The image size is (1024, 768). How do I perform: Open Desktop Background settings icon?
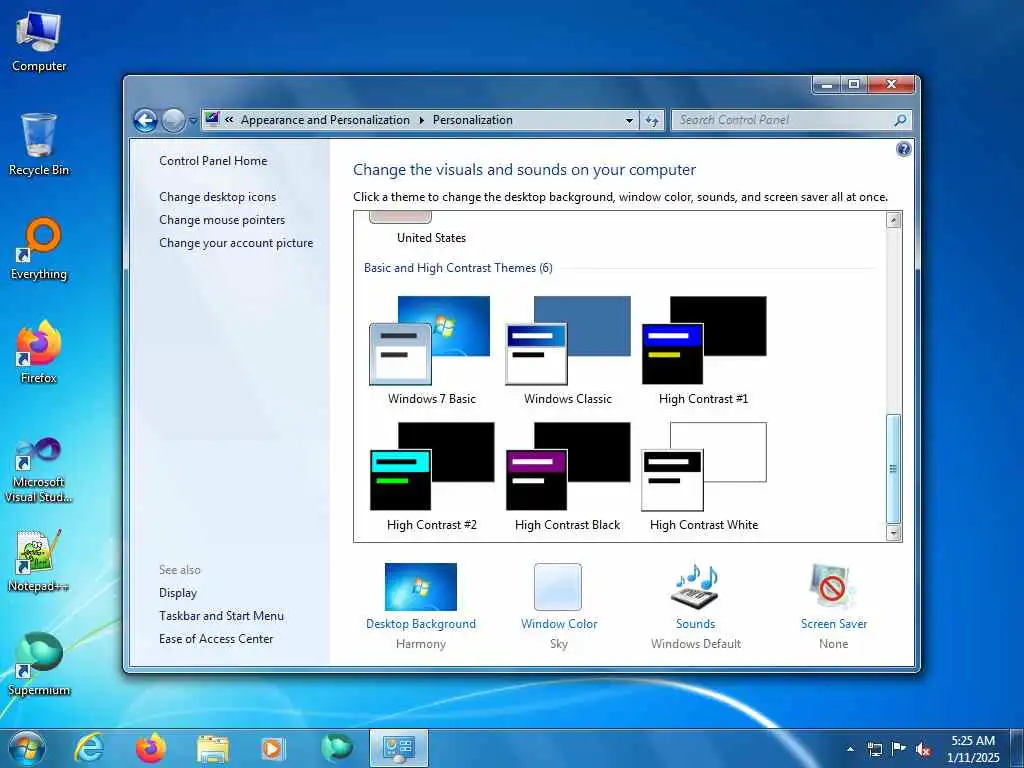421,586
